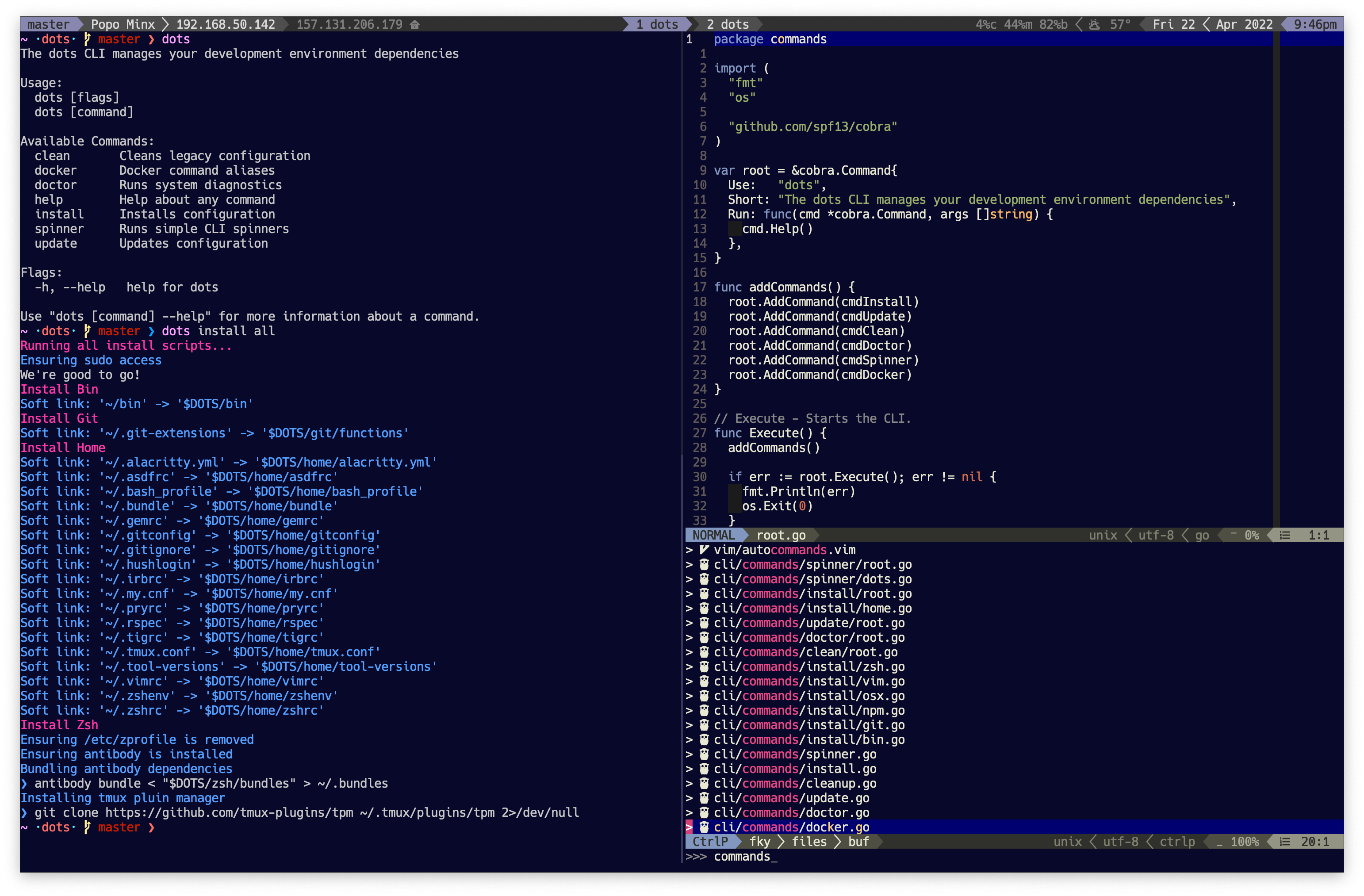Click the home icon after 157.131.206.179

(x=415, y=24)
